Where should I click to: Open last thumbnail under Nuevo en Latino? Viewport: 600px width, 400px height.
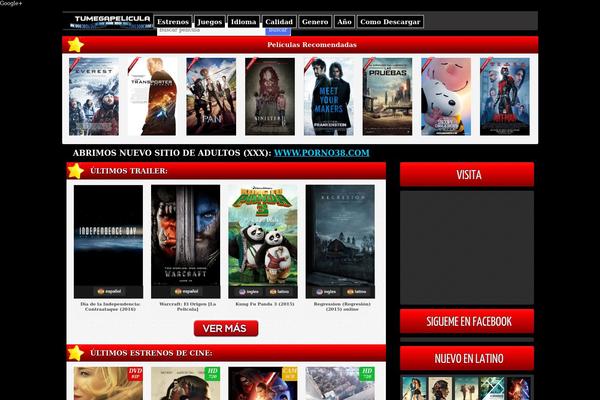coord(519,389)
